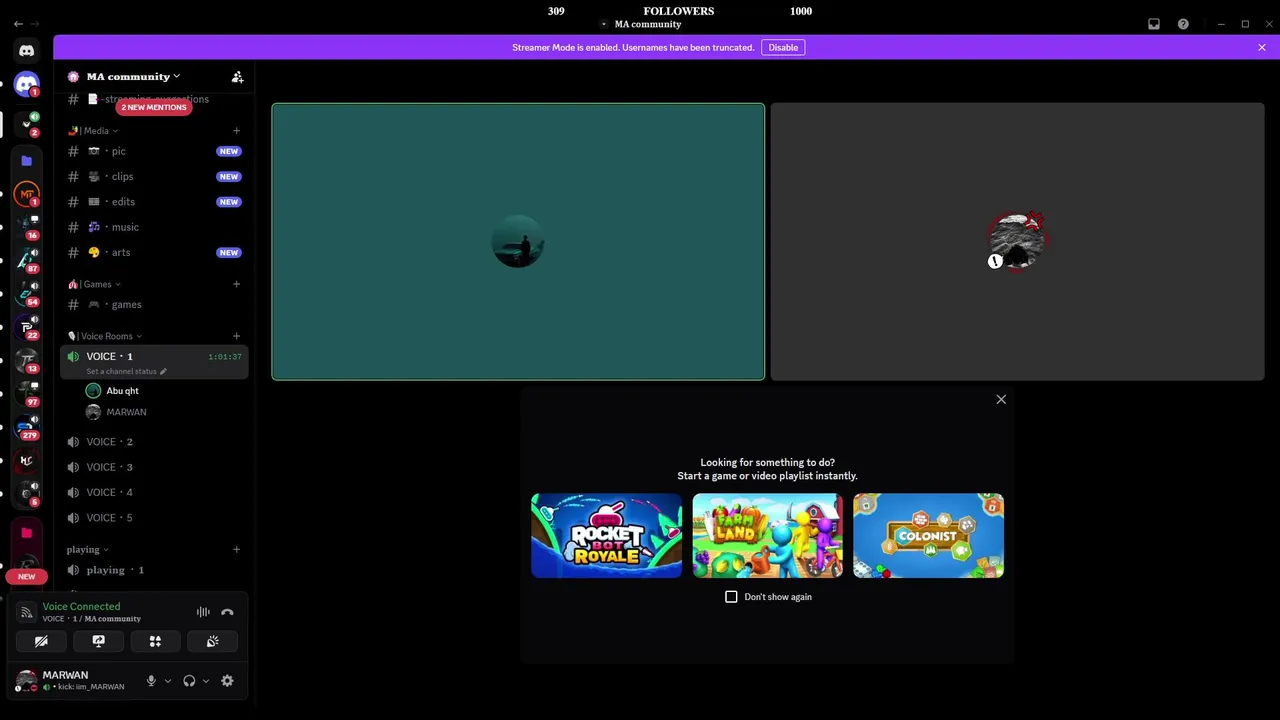Open input device options arrow beside microphone
The width and height of the screenshot is (1280, 720).
[x=167, y=681]
